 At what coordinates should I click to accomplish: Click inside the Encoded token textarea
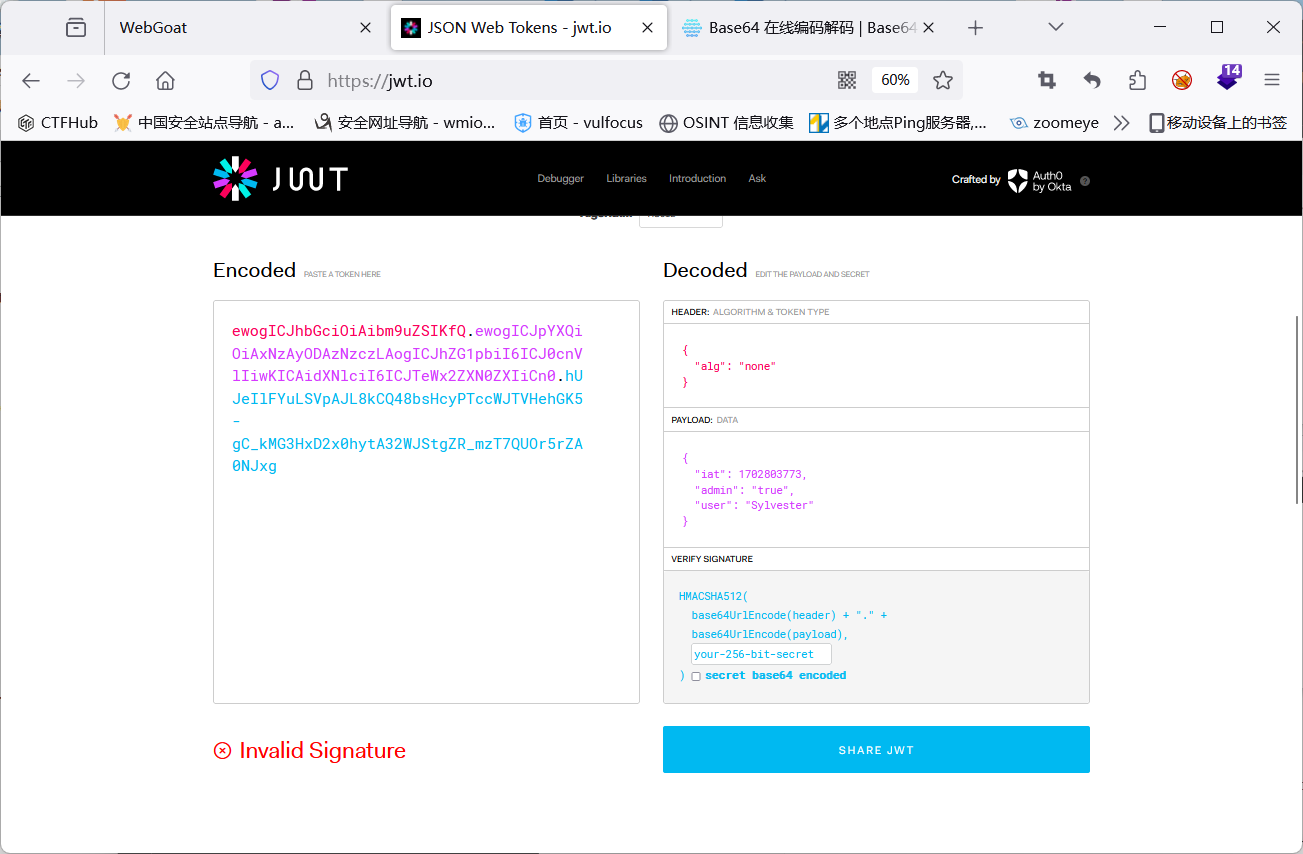point(426,502)
